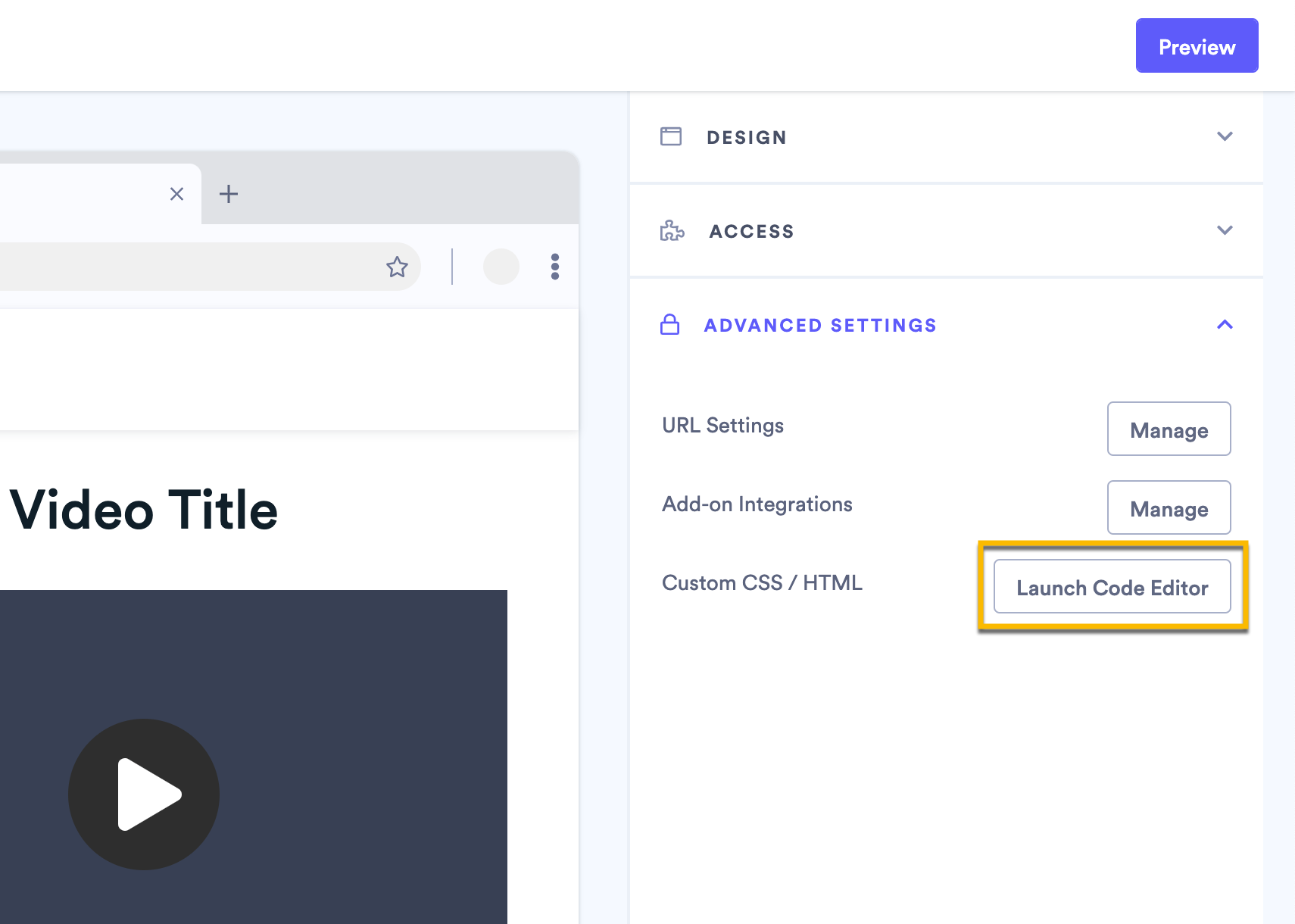Expand the DESIGN section
The width and height of the screenshot is (1295, 924).
[x=1225, y=137]
